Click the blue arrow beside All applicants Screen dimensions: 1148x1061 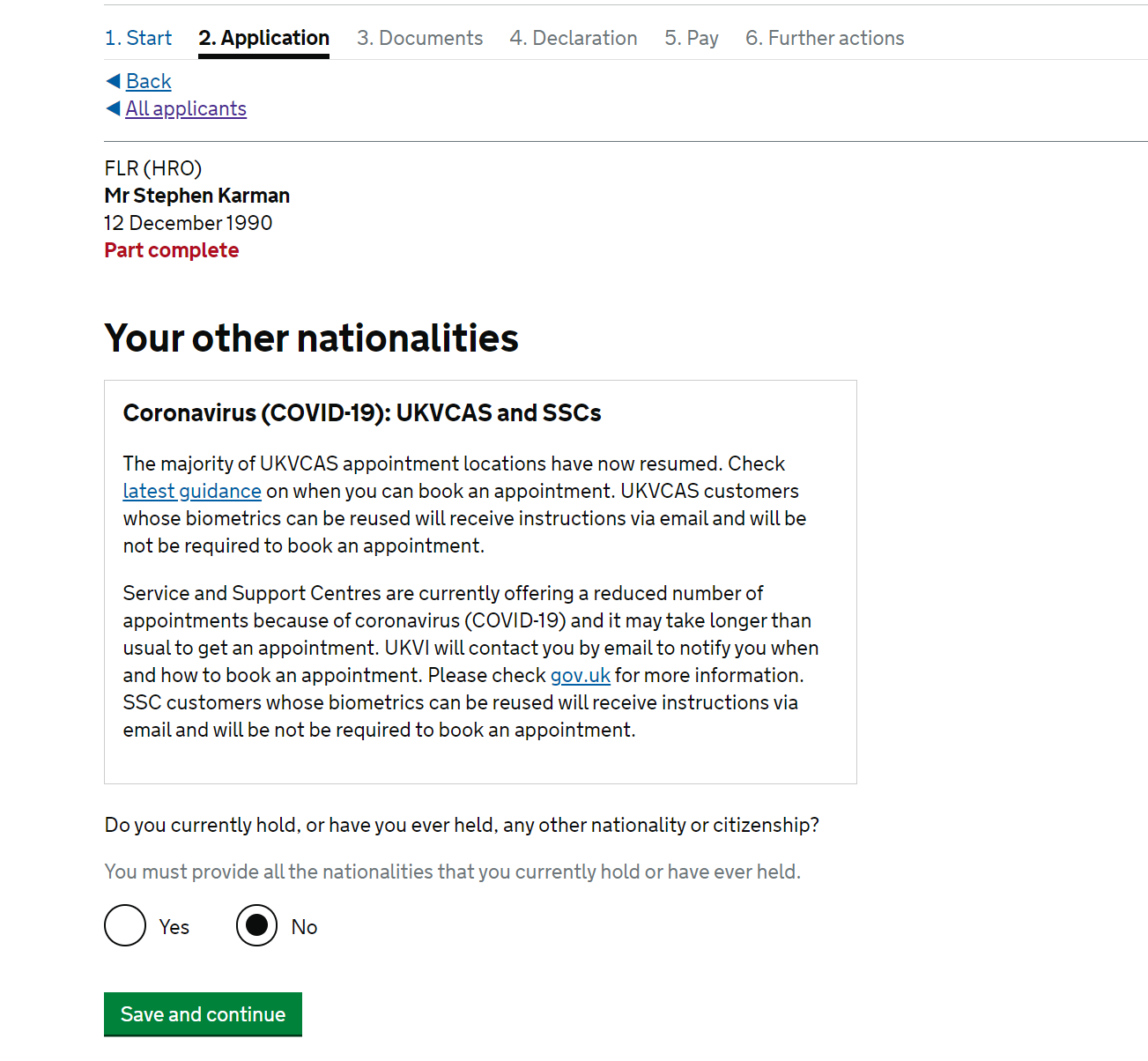pyautogui.click(x=113, y=108)
